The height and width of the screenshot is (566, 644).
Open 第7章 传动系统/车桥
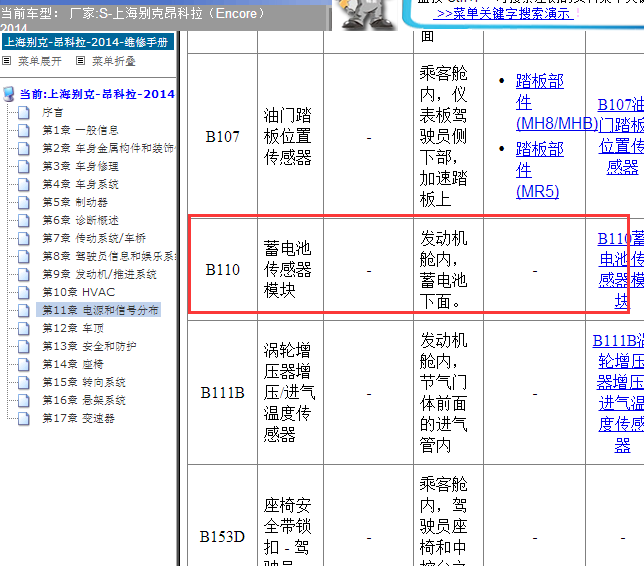pos(94,238)
